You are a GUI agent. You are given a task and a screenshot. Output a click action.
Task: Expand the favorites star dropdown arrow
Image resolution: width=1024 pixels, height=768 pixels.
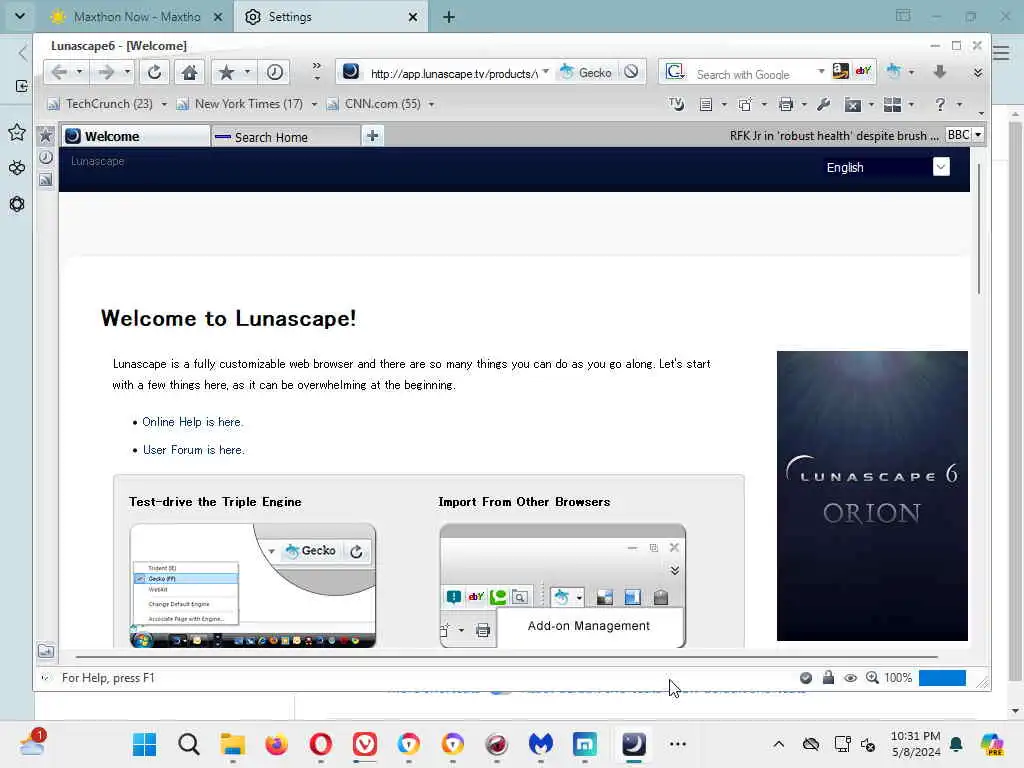coord(248,72)
